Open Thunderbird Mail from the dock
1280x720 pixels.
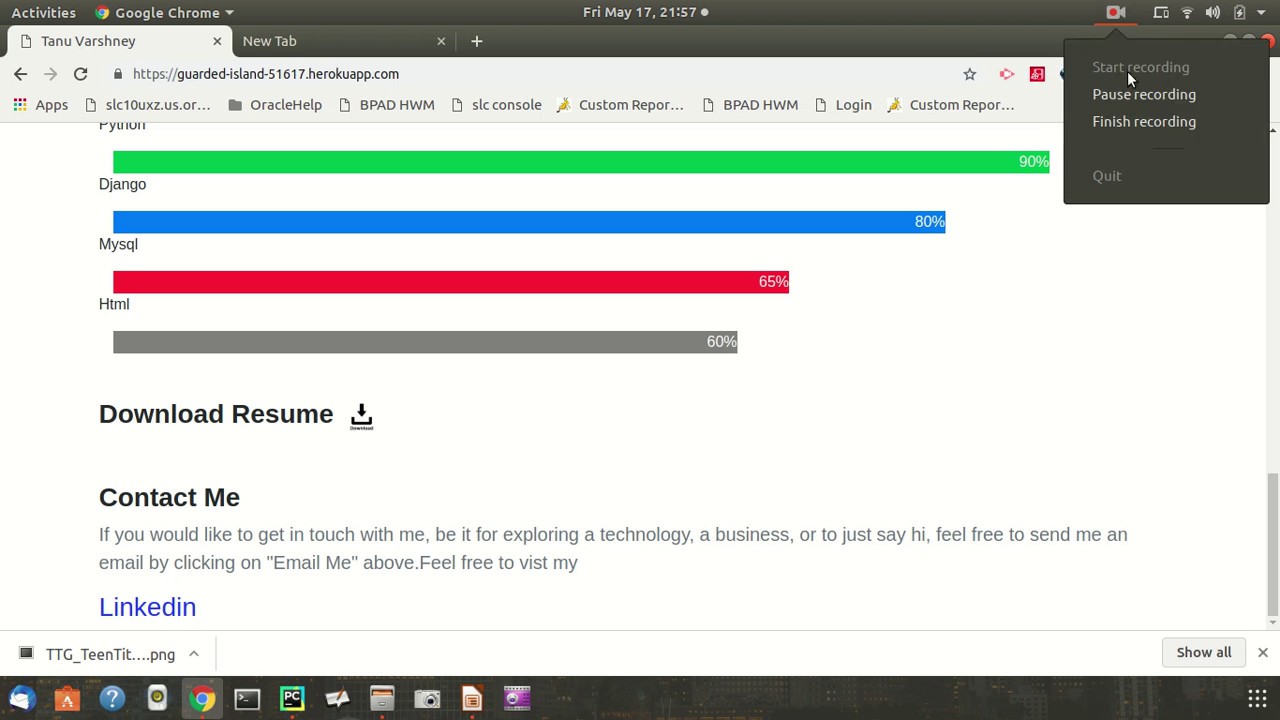click(x=22, y=698)
